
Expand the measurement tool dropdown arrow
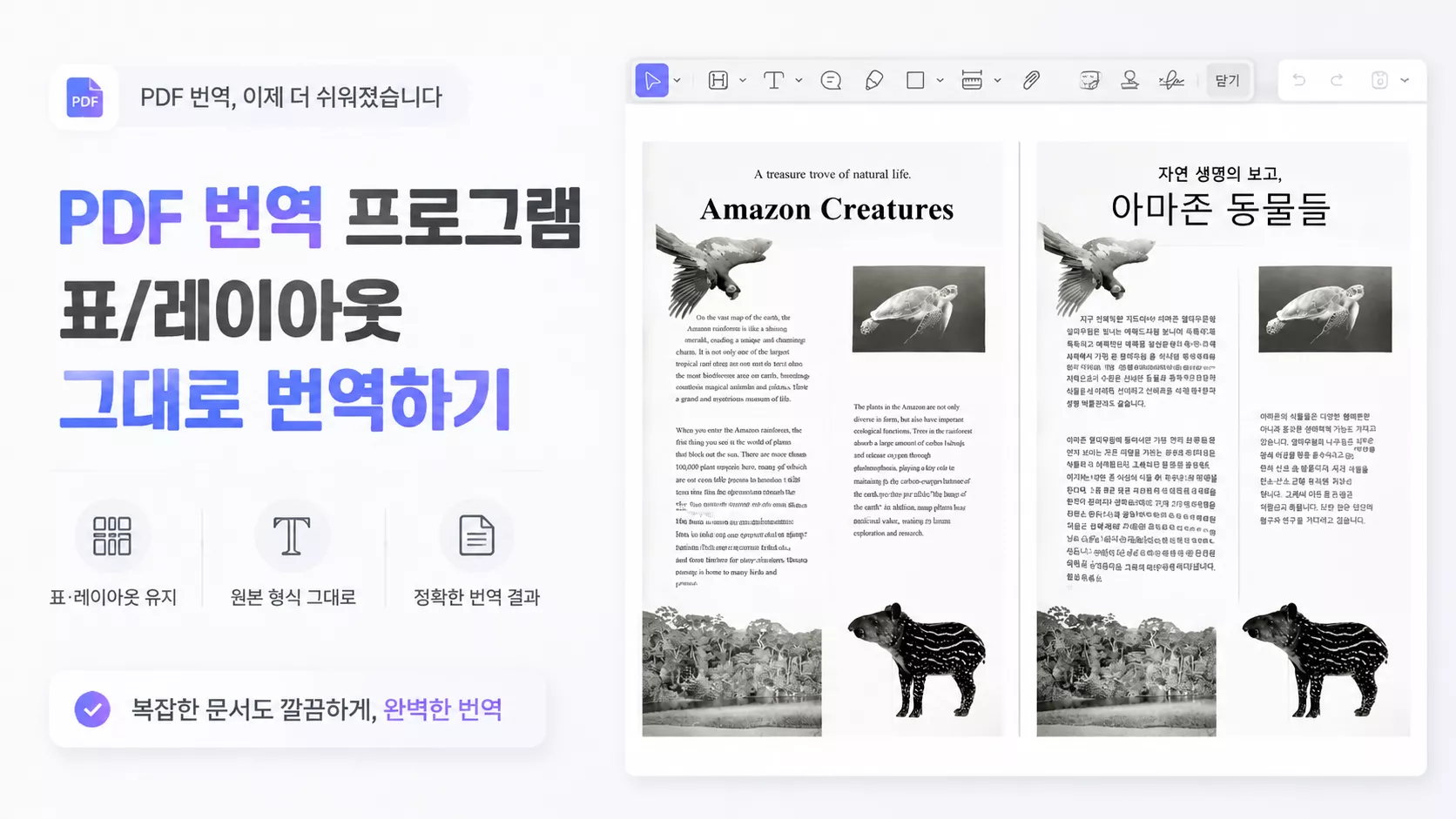click(998, 81)
